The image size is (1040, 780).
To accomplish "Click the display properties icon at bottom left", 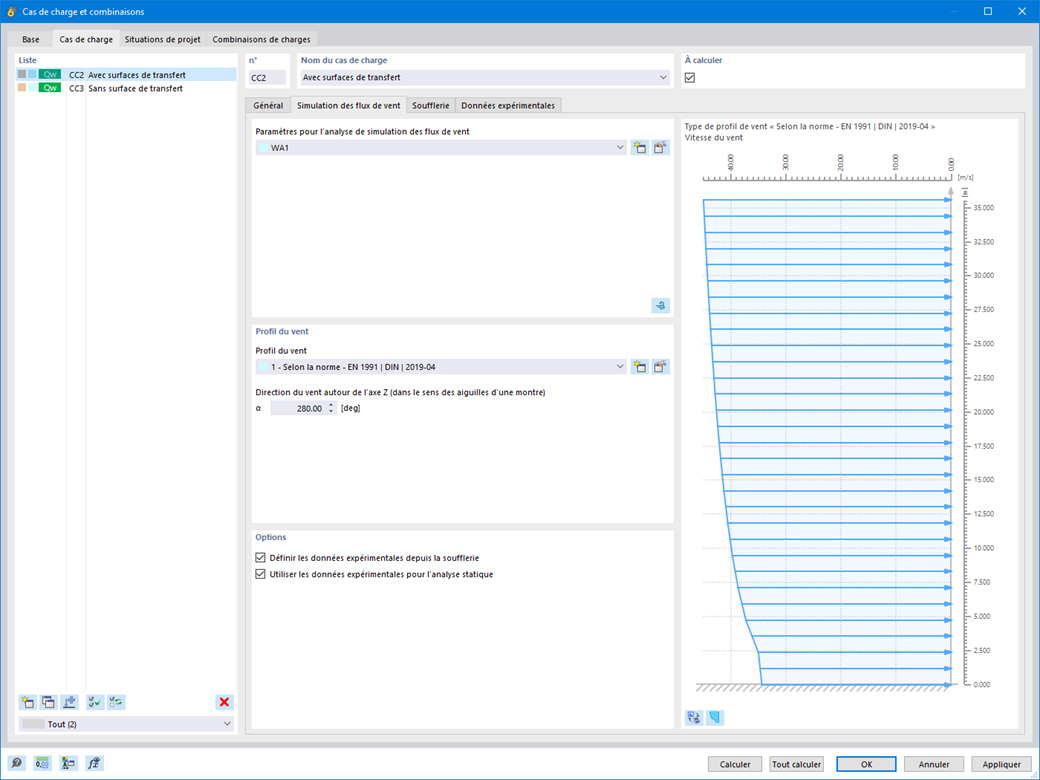I will (68, 763).
